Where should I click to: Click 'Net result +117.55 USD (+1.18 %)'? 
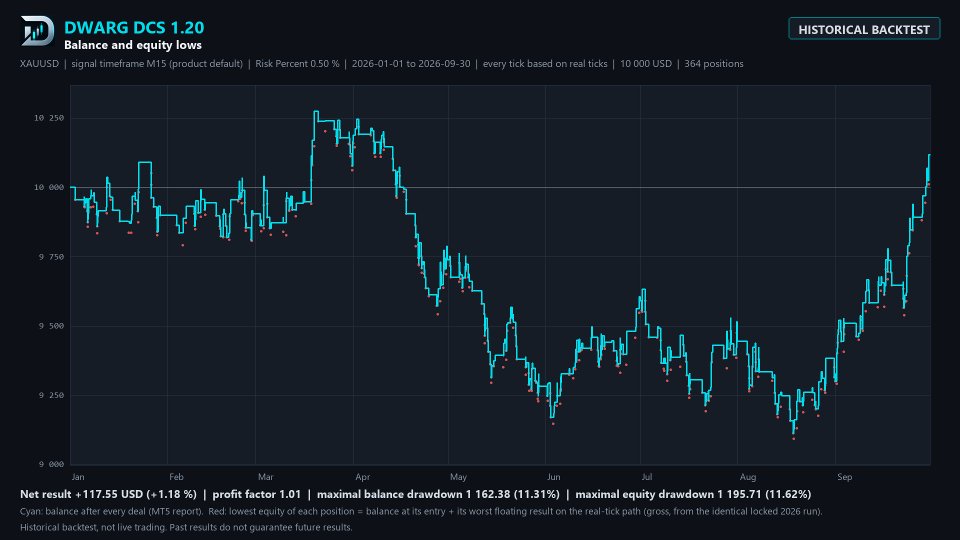point(108,494)
